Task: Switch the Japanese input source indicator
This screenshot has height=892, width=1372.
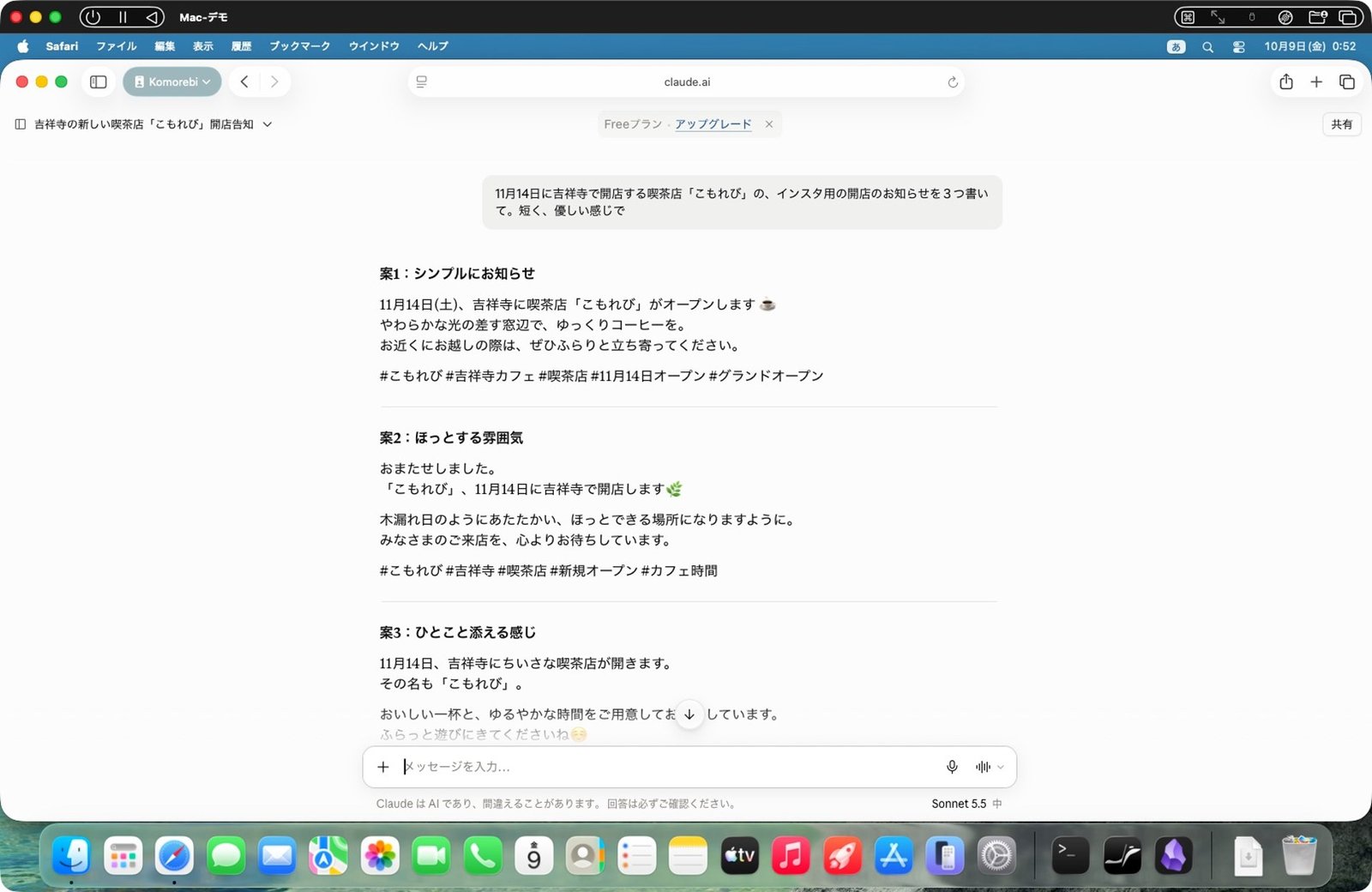Action: (1176, 47)
